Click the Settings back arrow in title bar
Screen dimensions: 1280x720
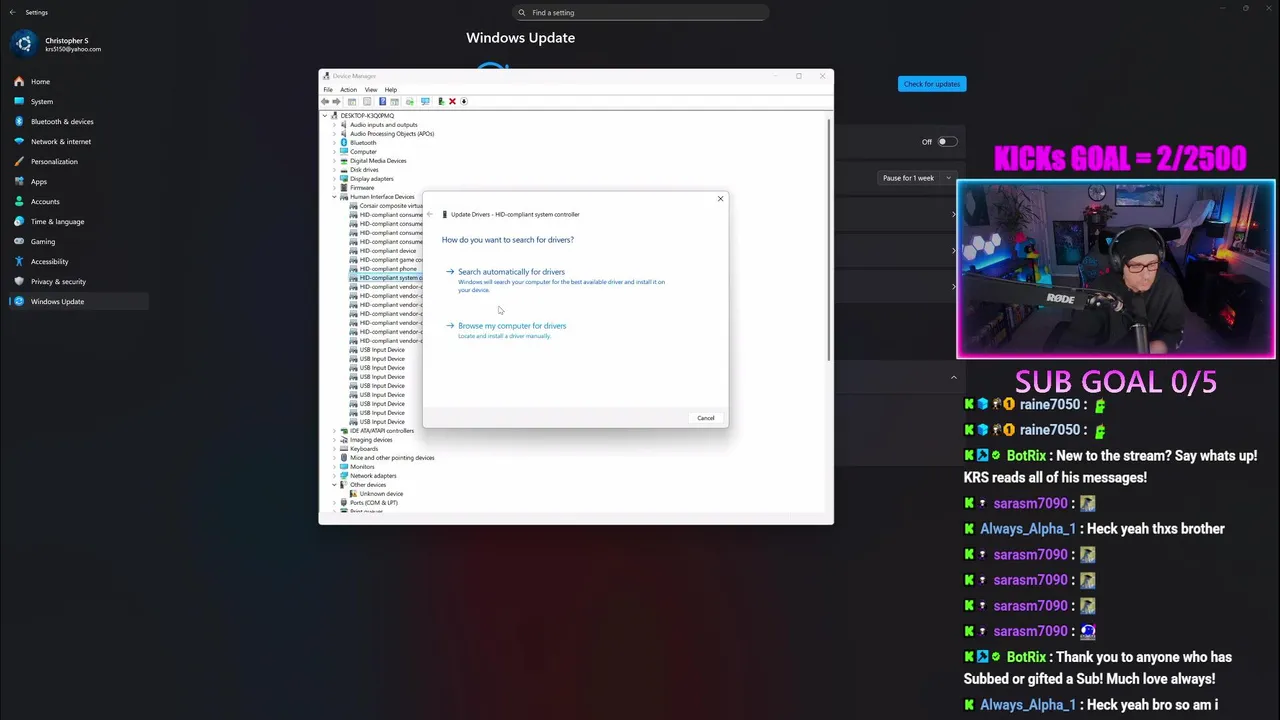tap(12, 12)
